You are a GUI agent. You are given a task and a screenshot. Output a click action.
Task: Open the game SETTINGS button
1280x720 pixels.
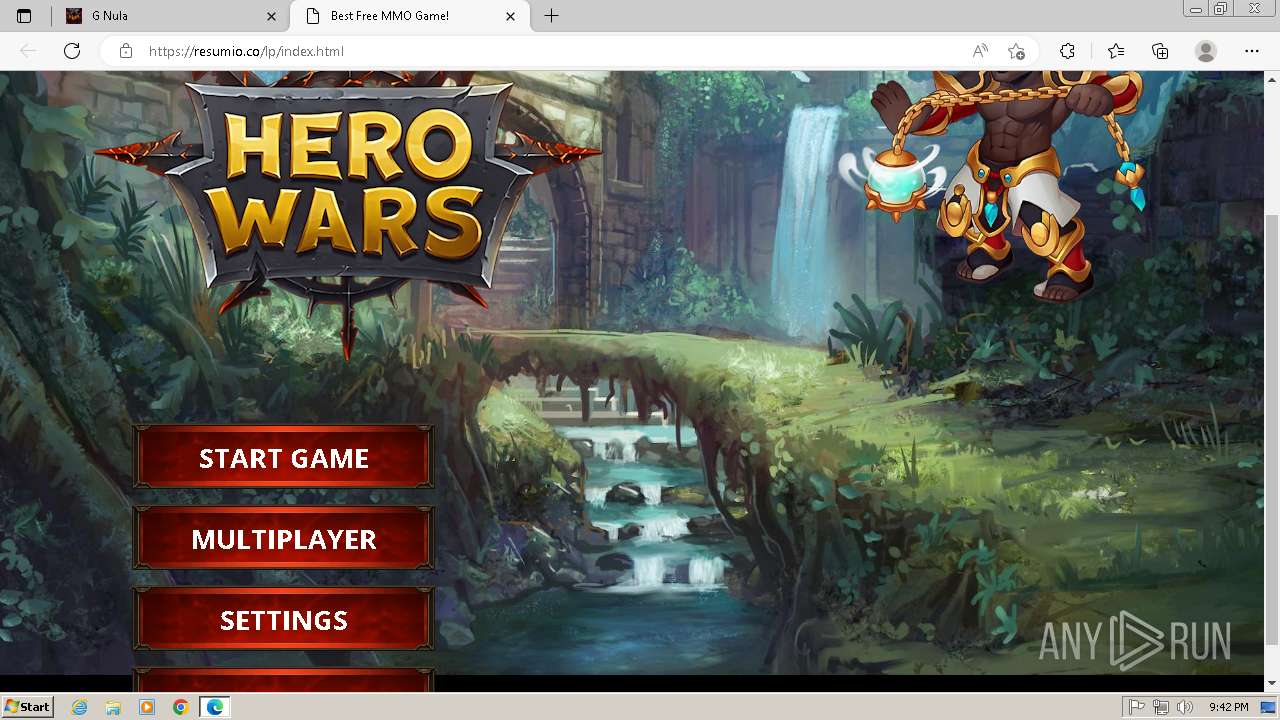click(x=284, y=619)
